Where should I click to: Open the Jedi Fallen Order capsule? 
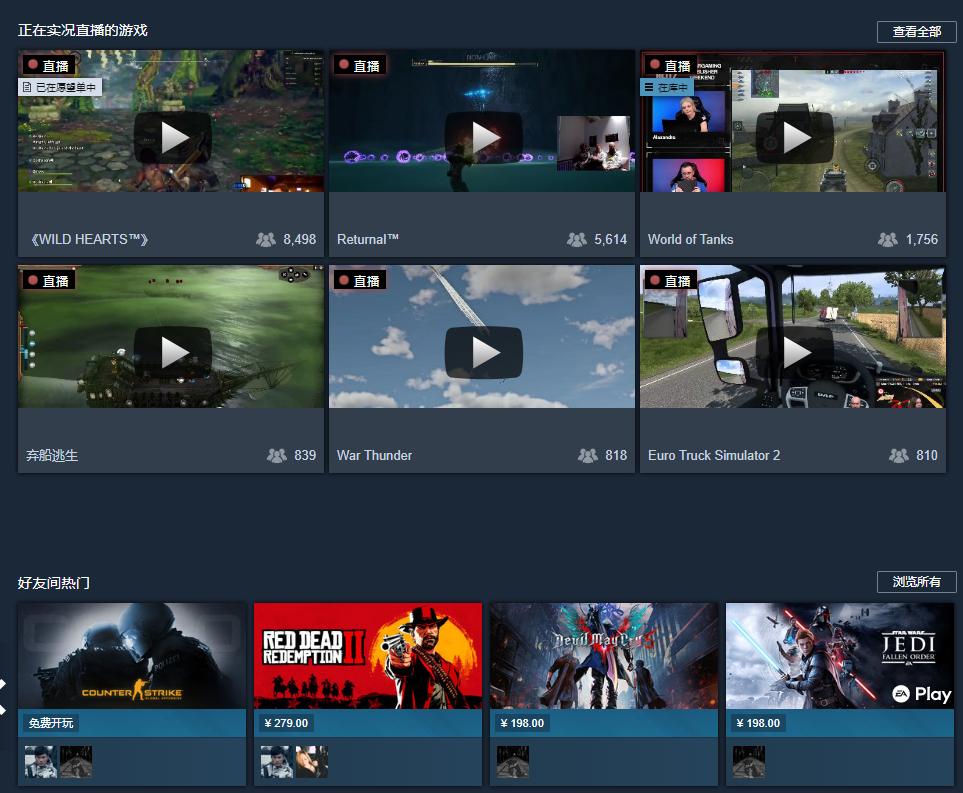[840, 656]
